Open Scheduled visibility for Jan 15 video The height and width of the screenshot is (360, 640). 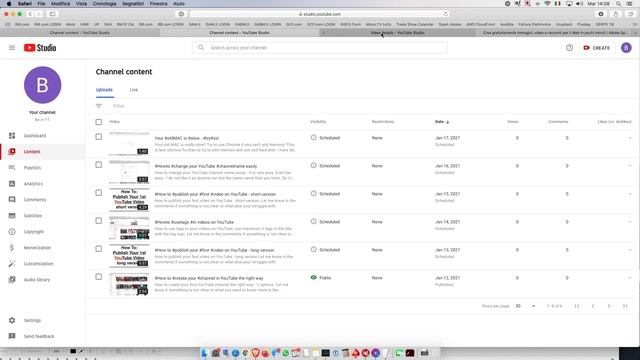[325, 194]
